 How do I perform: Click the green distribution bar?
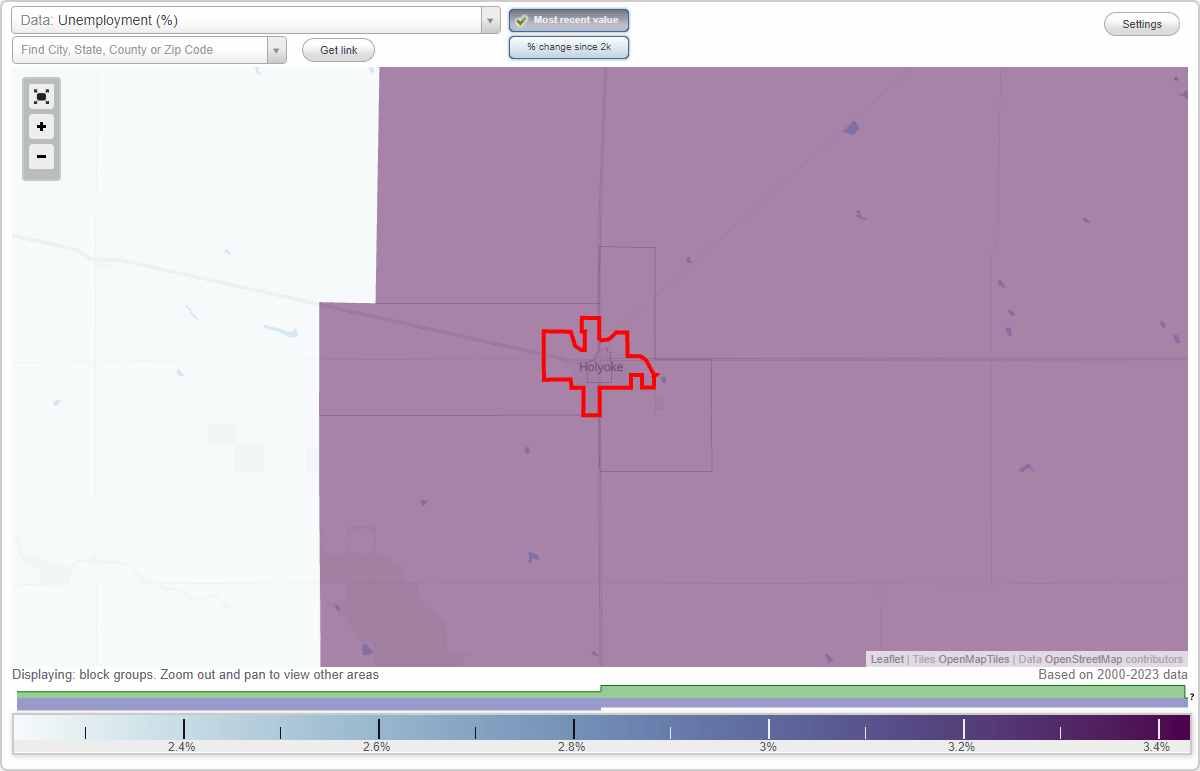pos(601,692)
